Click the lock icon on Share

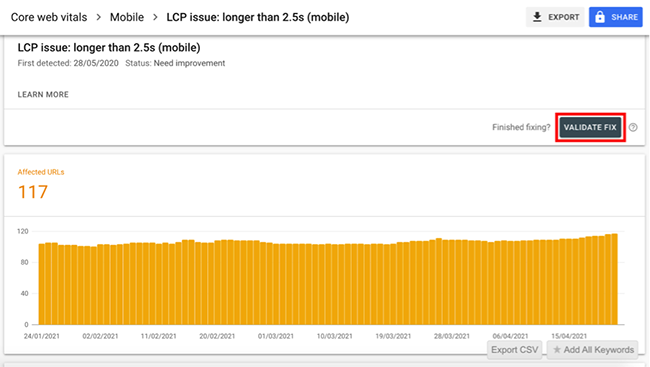[600, 17]
